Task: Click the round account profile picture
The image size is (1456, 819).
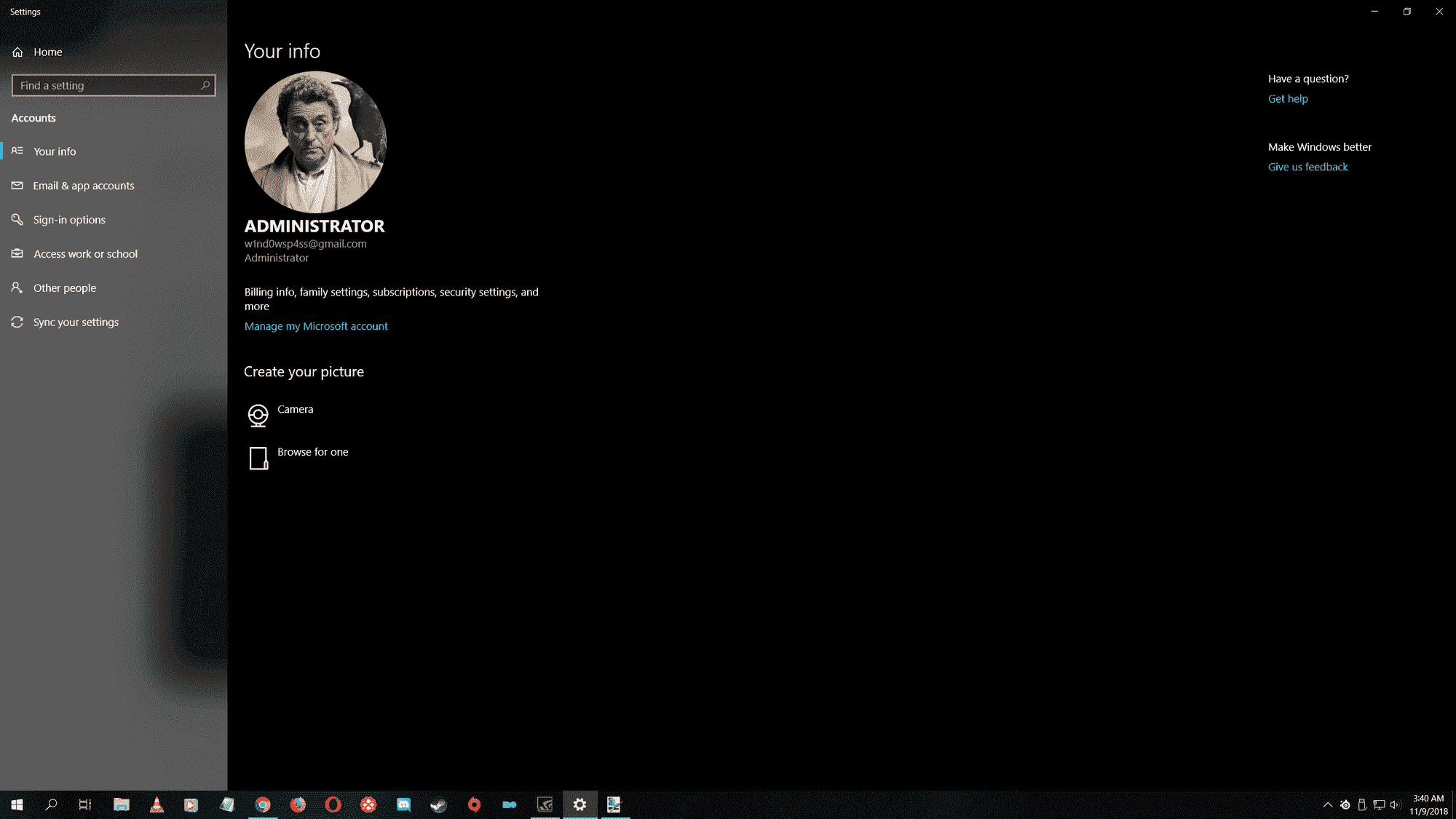Action: click(315, 142)
